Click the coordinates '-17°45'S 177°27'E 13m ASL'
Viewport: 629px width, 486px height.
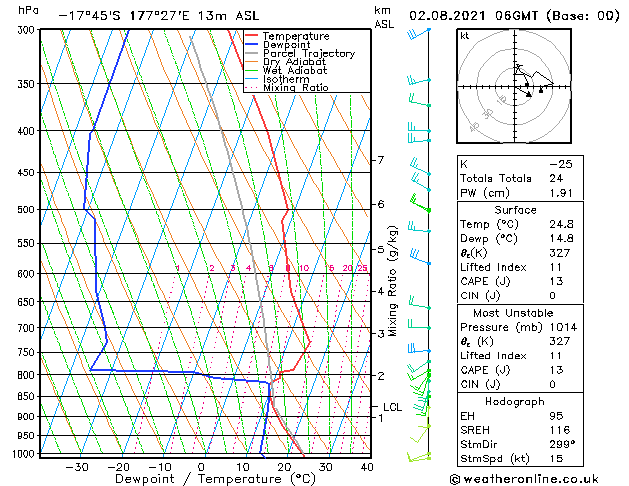[x=159, y=16]
